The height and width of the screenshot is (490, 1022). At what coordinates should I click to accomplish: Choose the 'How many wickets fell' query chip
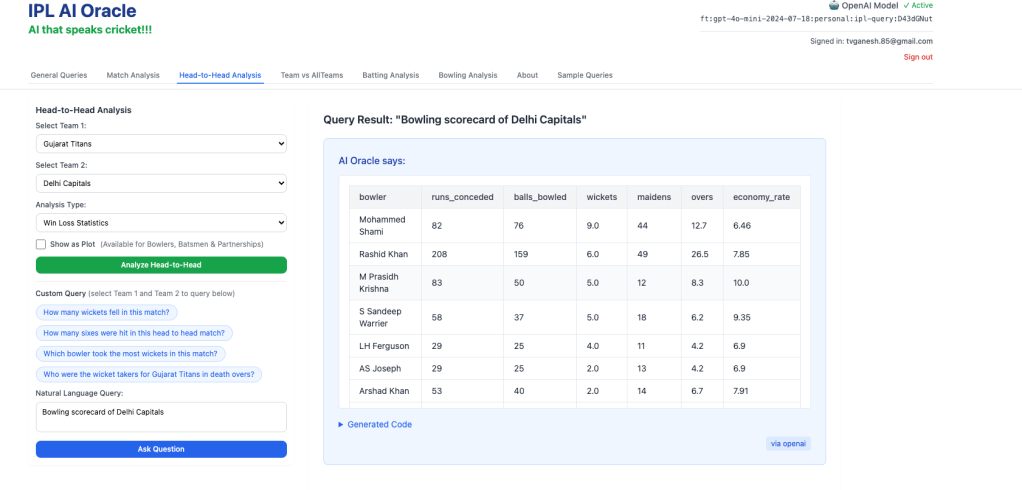(x=108, y=312)
